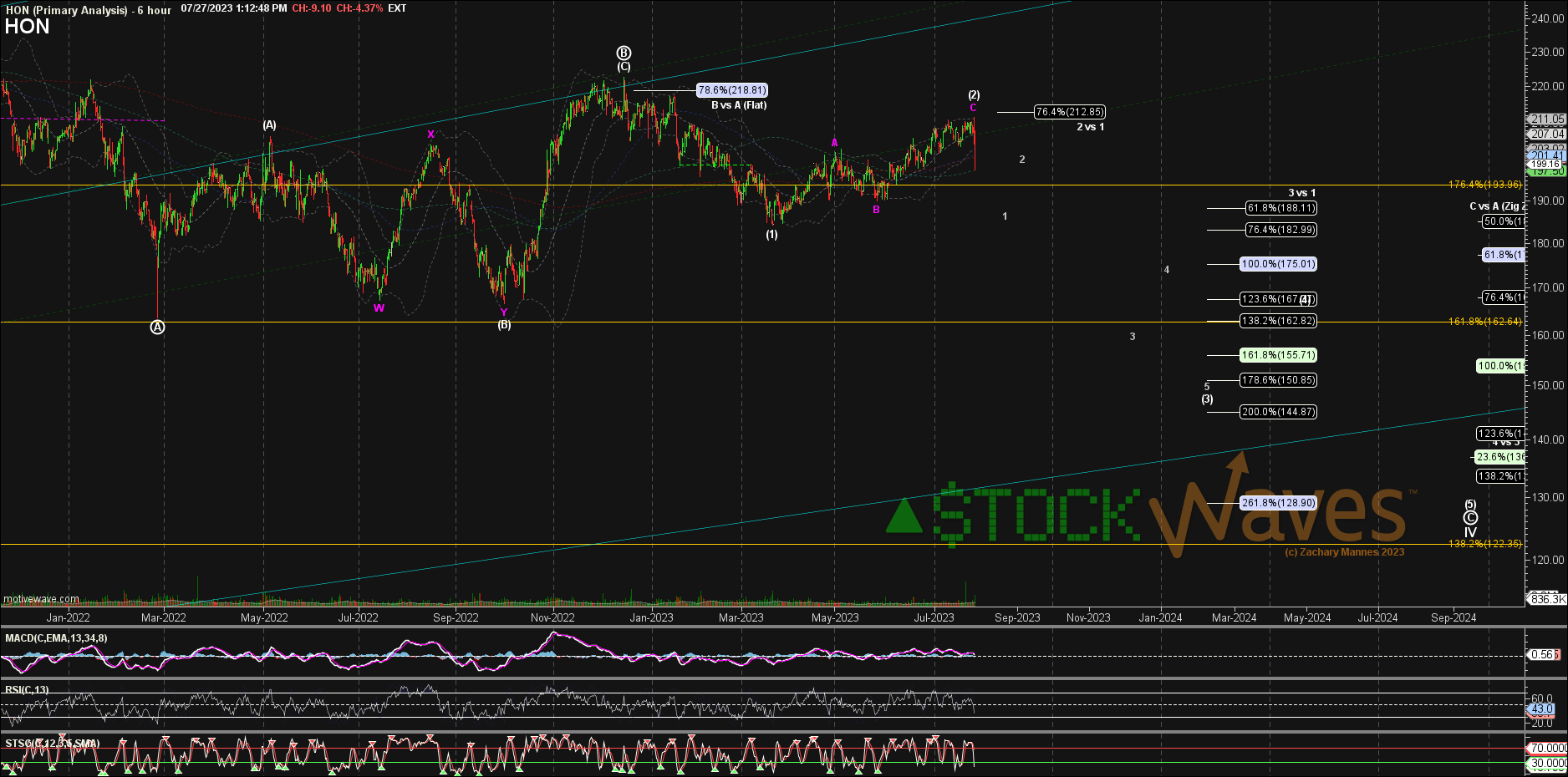
Task: Select the 78.6%(218.81) Fibonacci retracement label
Action: (731, 89)
